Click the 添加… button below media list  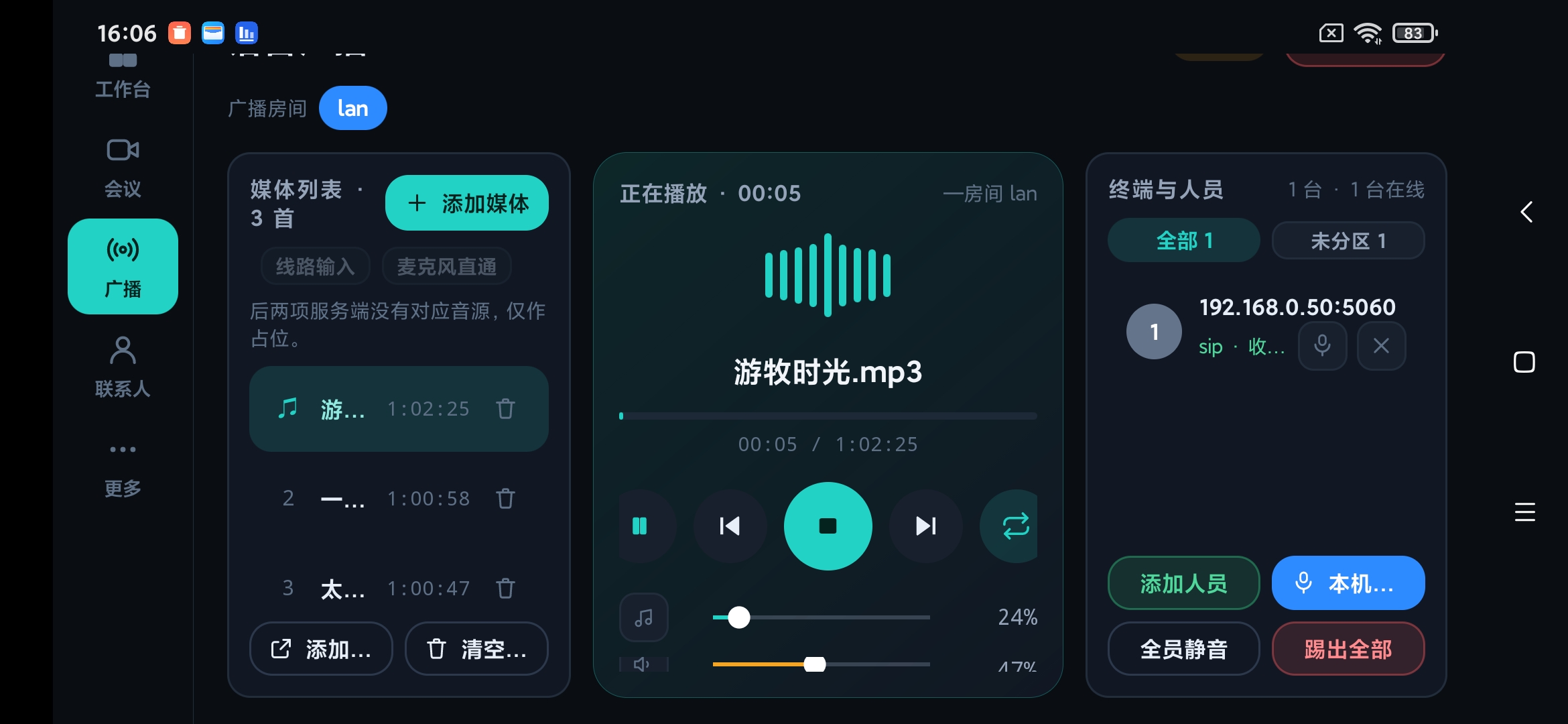(x=321, y=649)
